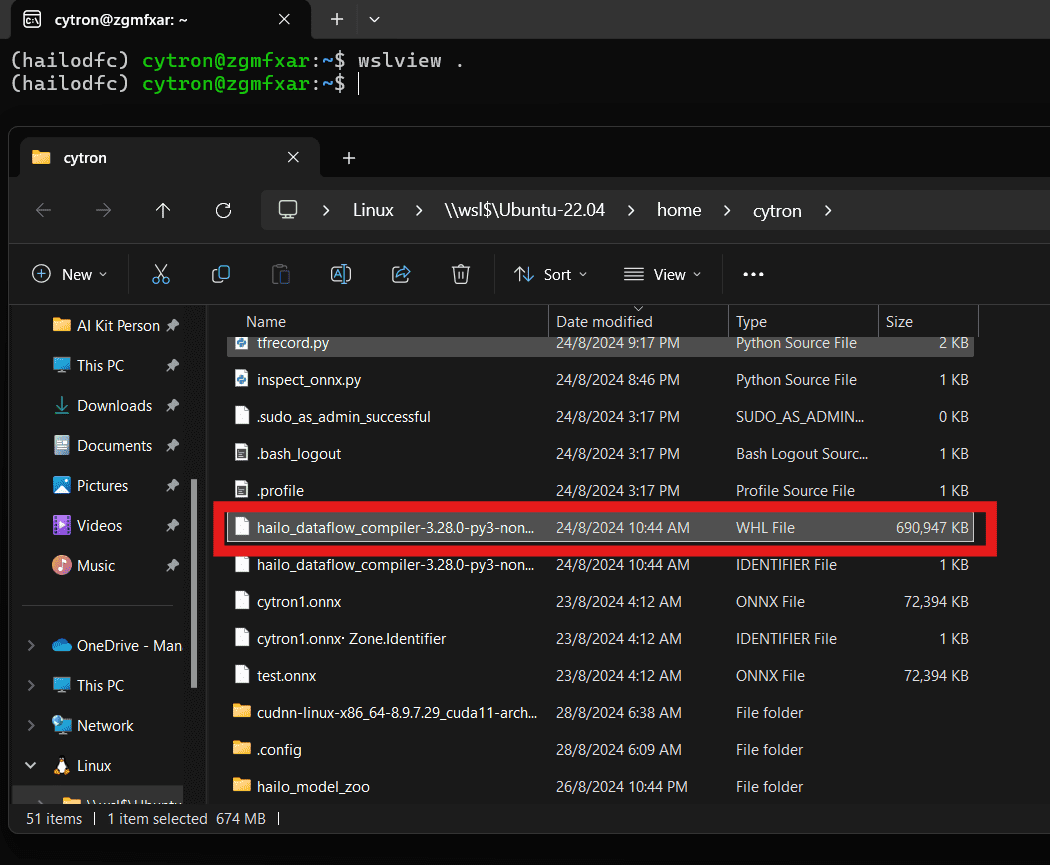The width and height of the screenshot is (1050, 865).
Task: Sort files by Date modified column
Action: 604,322
